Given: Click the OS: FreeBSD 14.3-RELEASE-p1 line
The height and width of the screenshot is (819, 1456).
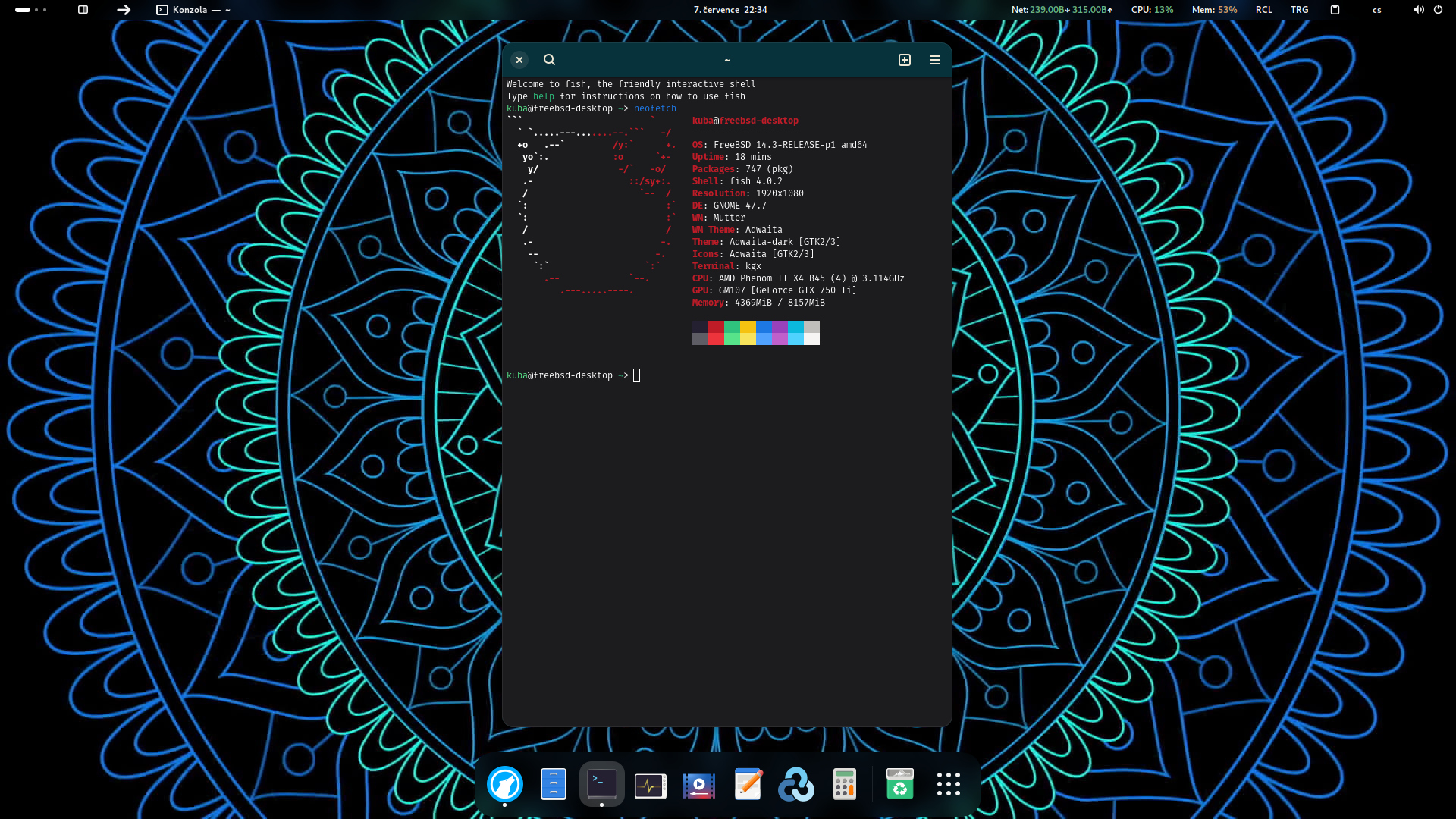Looking at the screenshot, I should point(780,145).
